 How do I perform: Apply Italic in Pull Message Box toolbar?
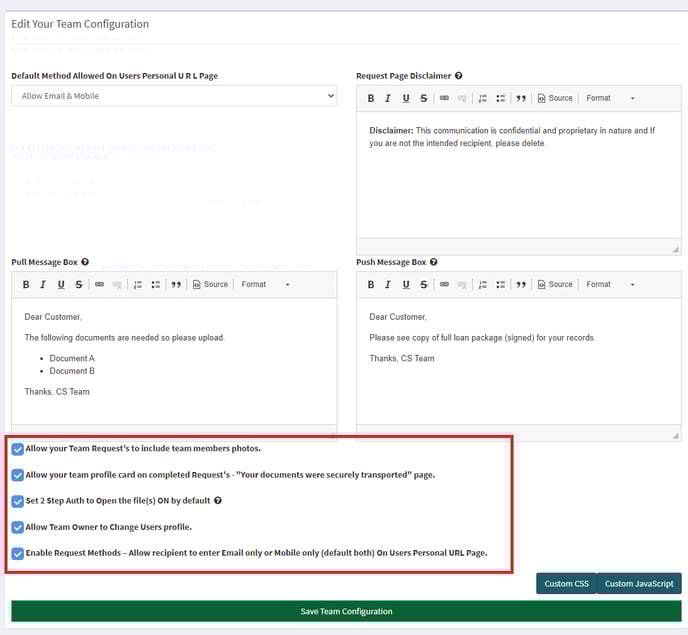pyautogui.click(x=43, y=285)
